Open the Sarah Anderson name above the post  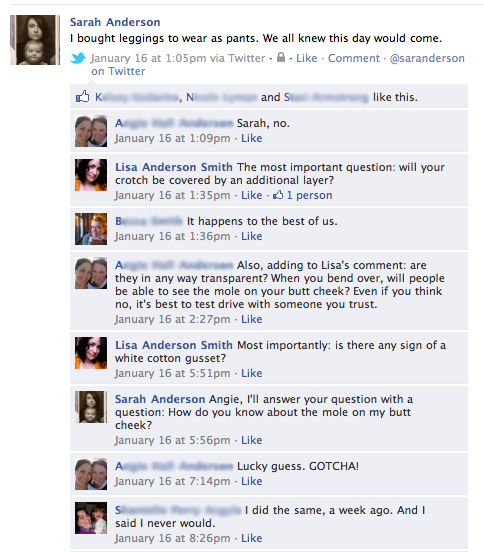[115, 22]
